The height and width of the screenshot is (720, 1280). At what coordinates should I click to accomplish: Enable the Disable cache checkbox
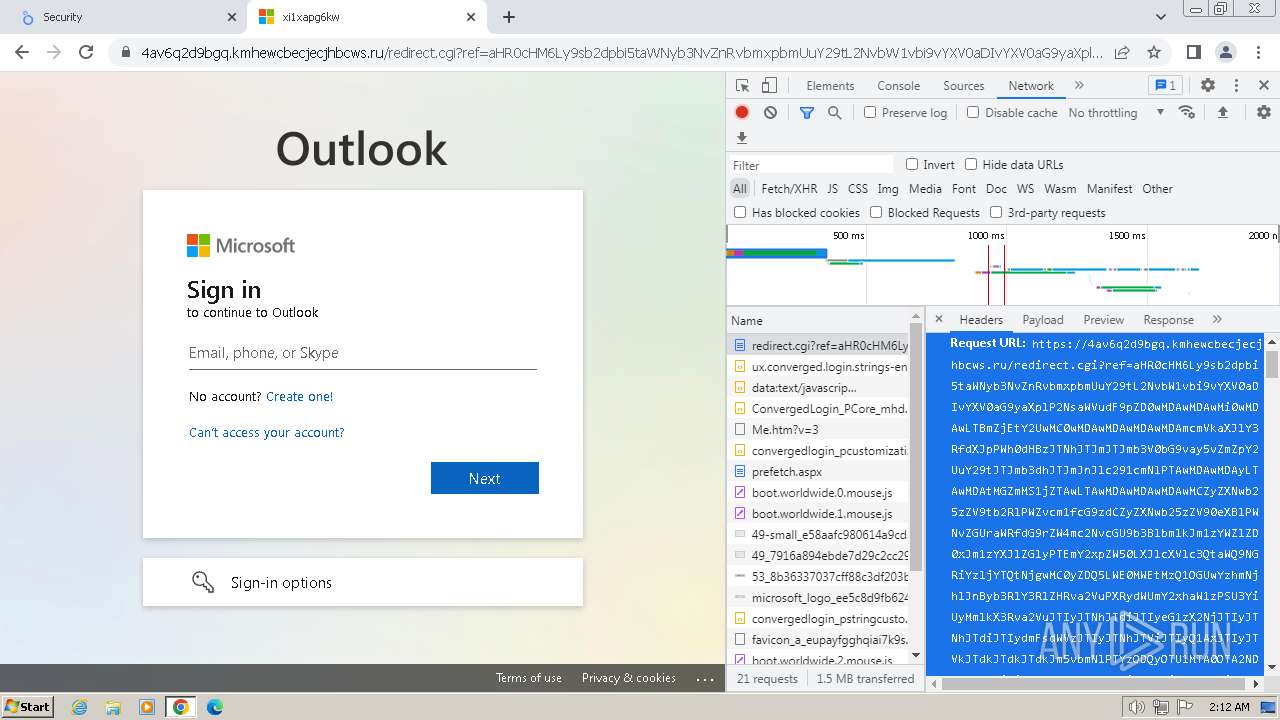(x=973, y=112)
